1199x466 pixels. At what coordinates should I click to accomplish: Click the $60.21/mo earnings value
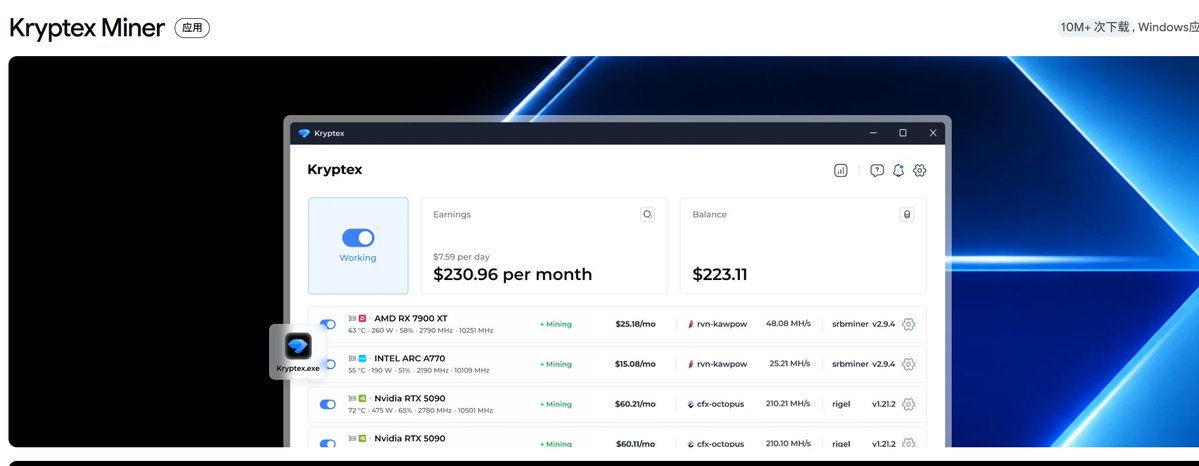tap(635, 404)
